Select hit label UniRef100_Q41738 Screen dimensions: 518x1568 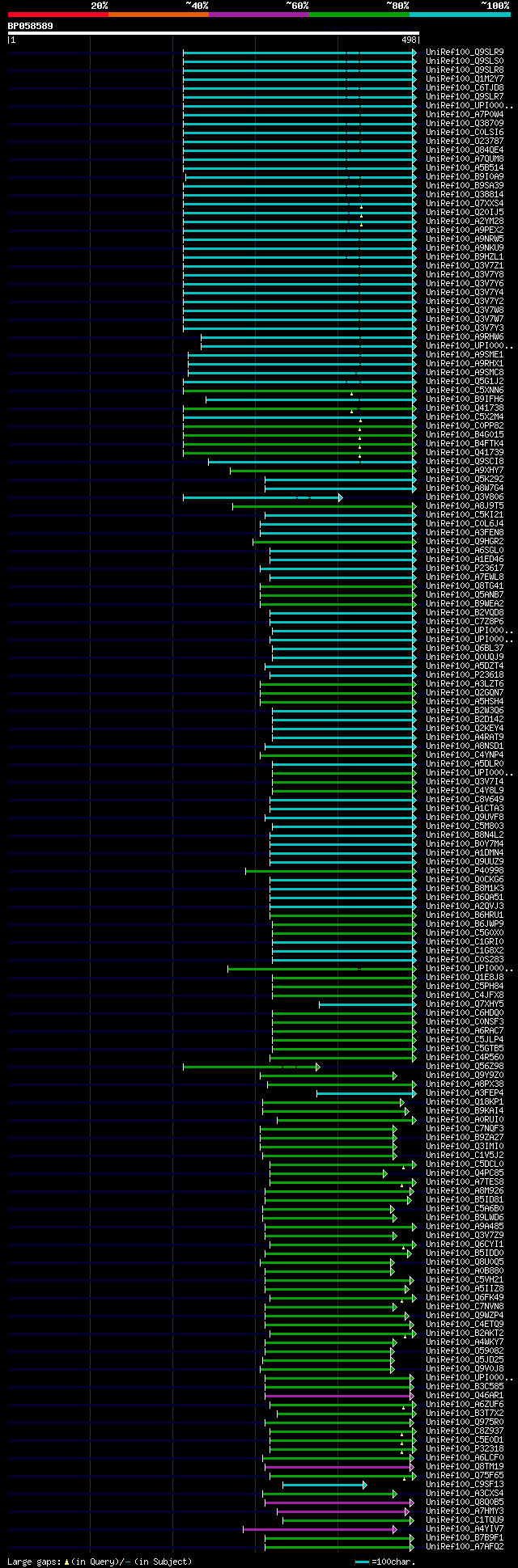point(465,408)
